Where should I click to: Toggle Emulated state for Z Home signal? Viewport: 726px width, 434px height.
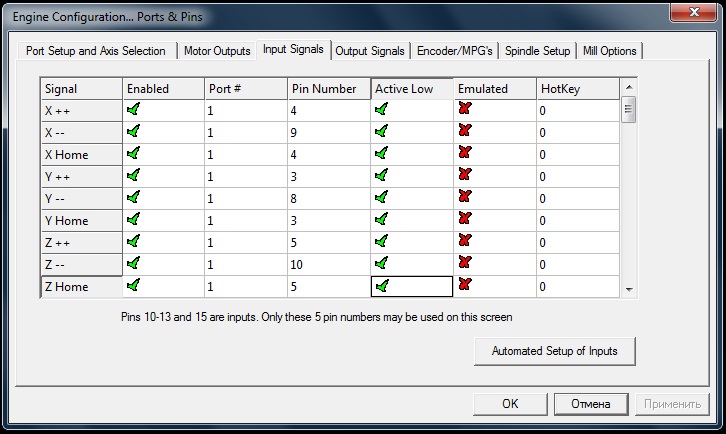(x=464, y=285)
